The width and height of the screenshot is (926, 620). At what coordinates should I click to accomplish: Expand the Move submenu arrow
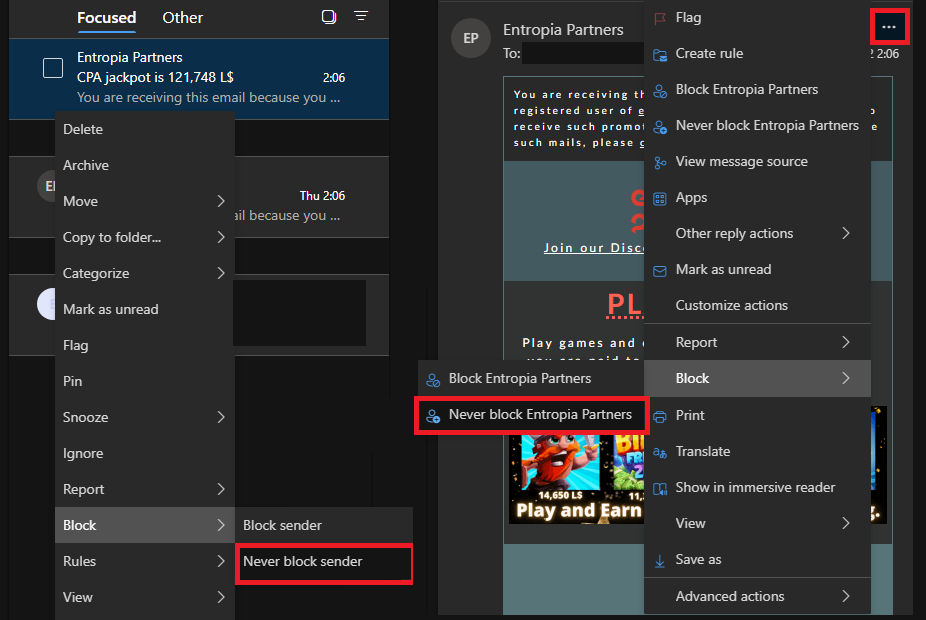pyautogui.click(x=221, y=201)
